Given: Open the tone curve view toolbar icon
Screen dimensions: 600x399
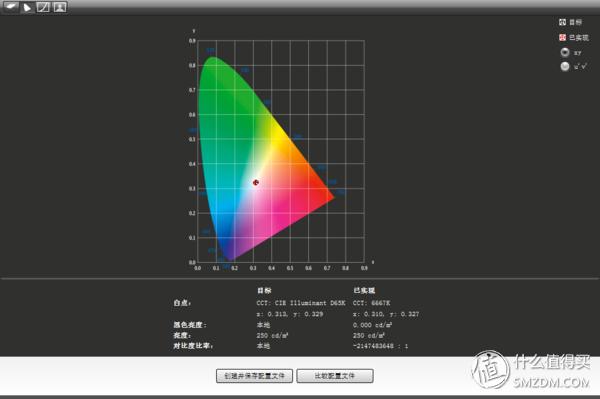Looking at the screenshot, I should click(x=43, y=7).
